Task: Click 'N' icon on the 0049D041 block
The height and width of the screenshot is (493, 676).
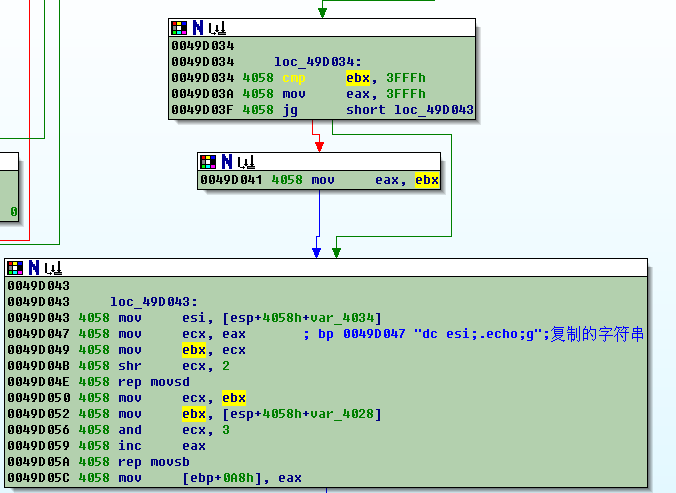Action: pos(226,161)
